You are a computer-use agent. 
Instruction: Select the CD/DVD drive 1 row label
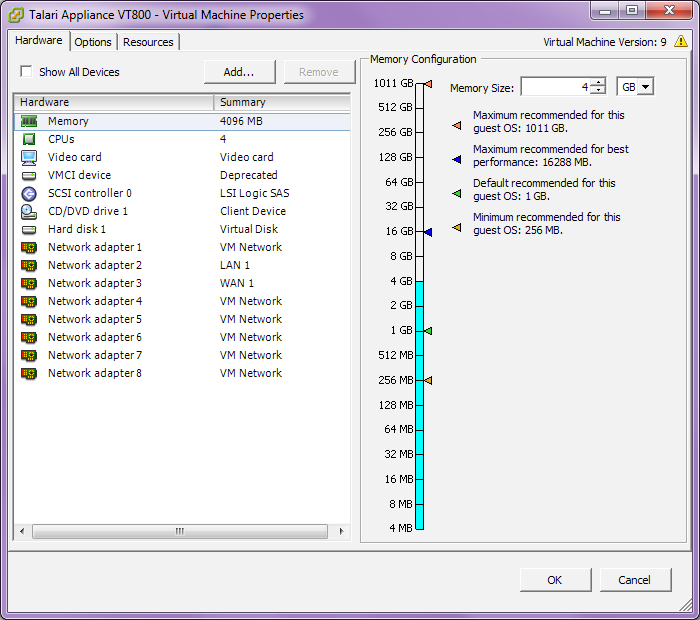pyautogui.click(x=88, y=211)
